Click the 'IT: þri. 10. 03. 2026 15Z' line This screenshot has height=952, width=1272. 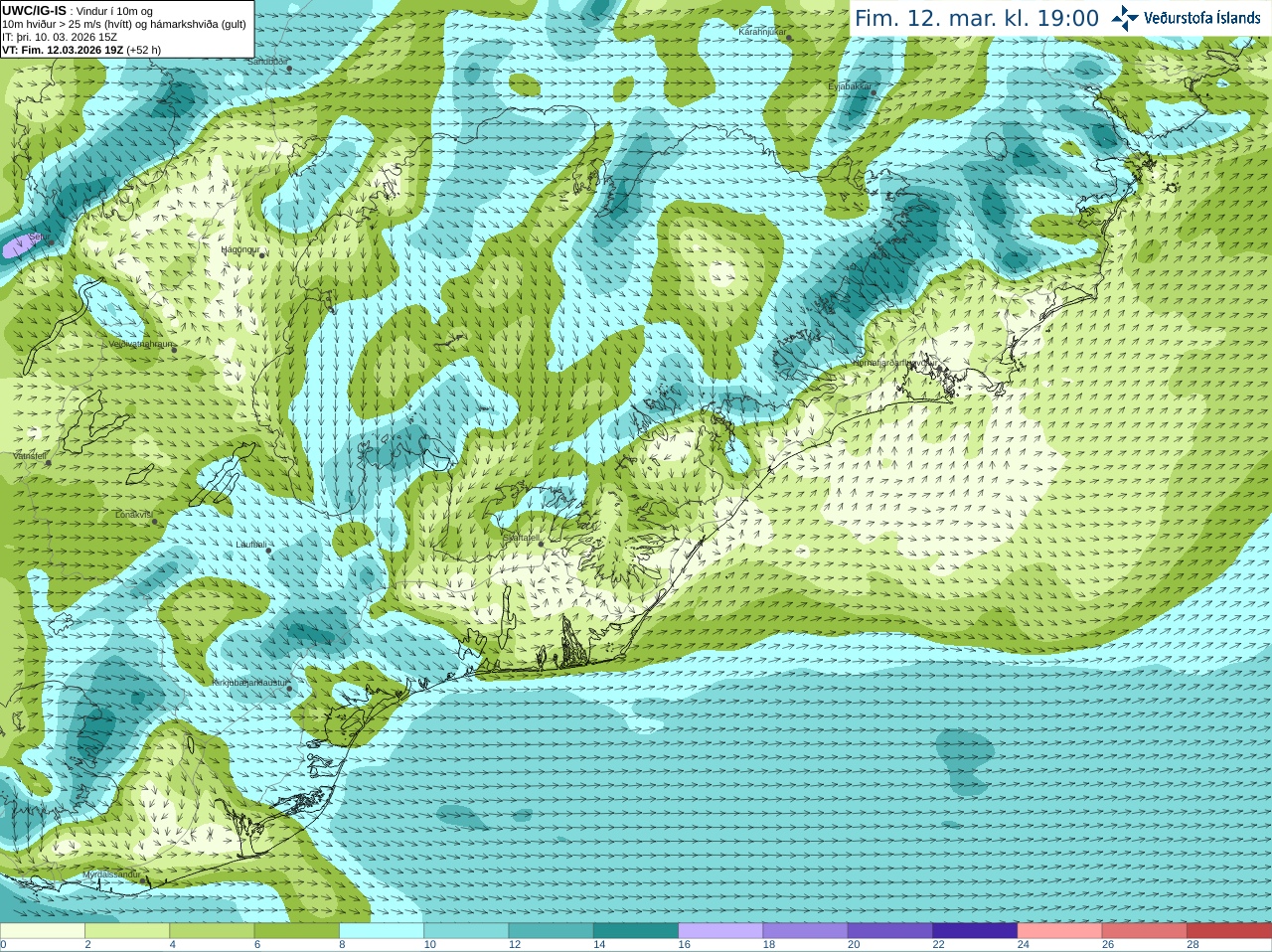(60, 37)
